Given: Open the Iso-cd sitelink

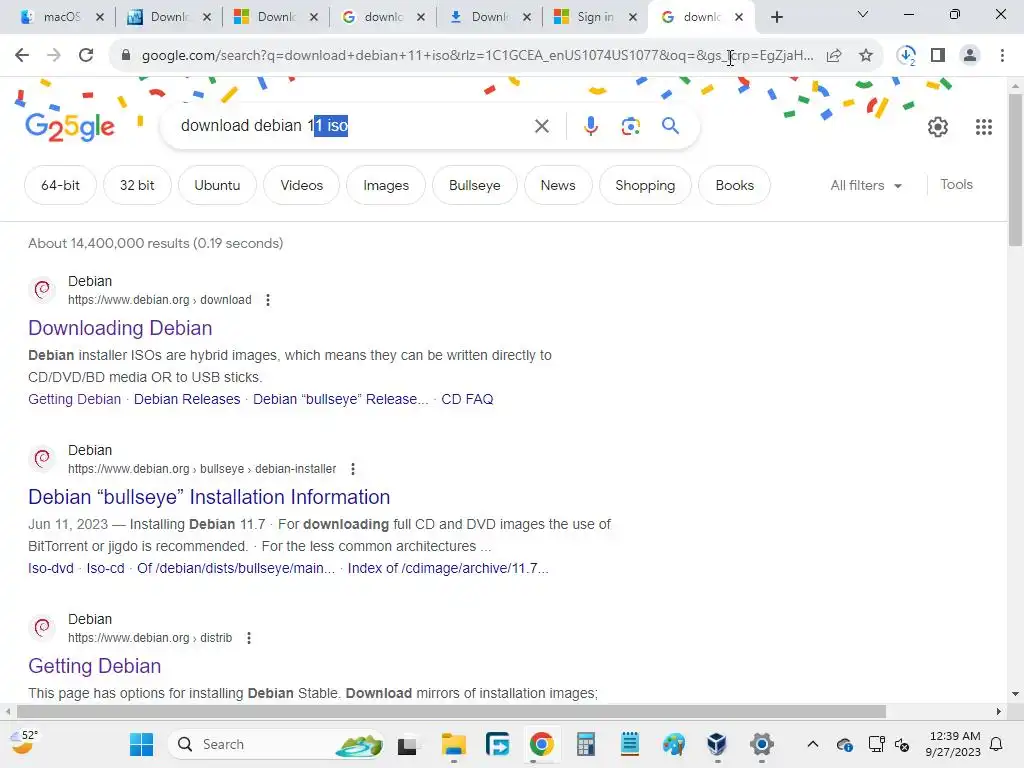Looking at the screenshot, I should 105,568.
